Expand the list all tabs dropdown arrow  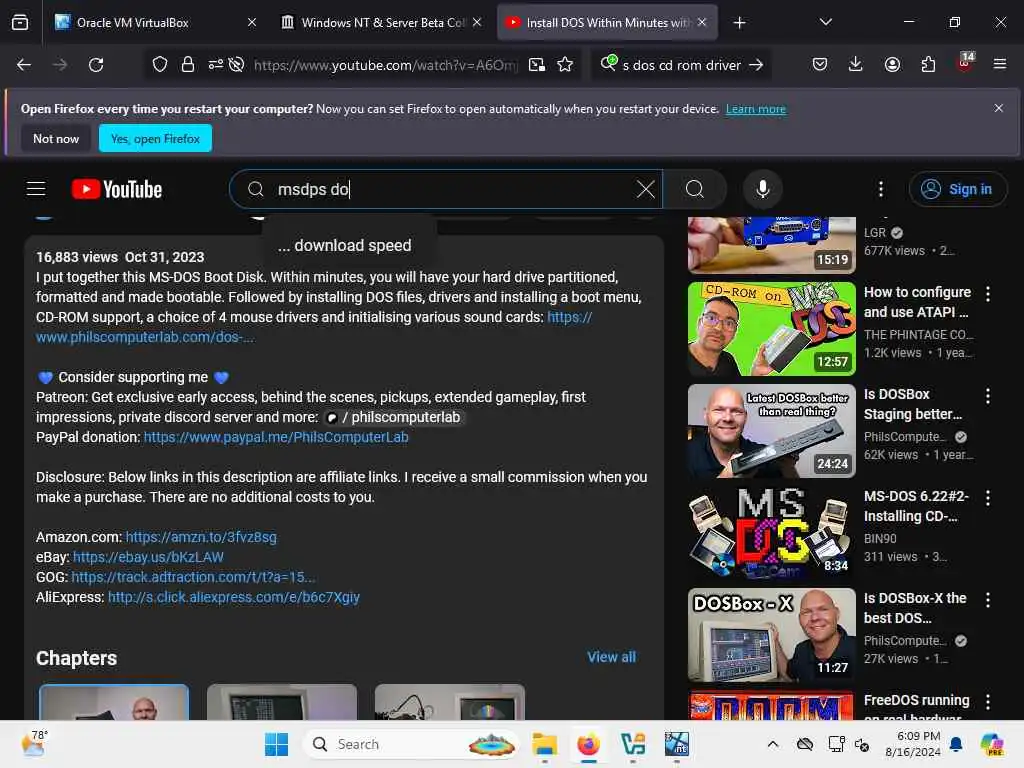coord(825,22)
